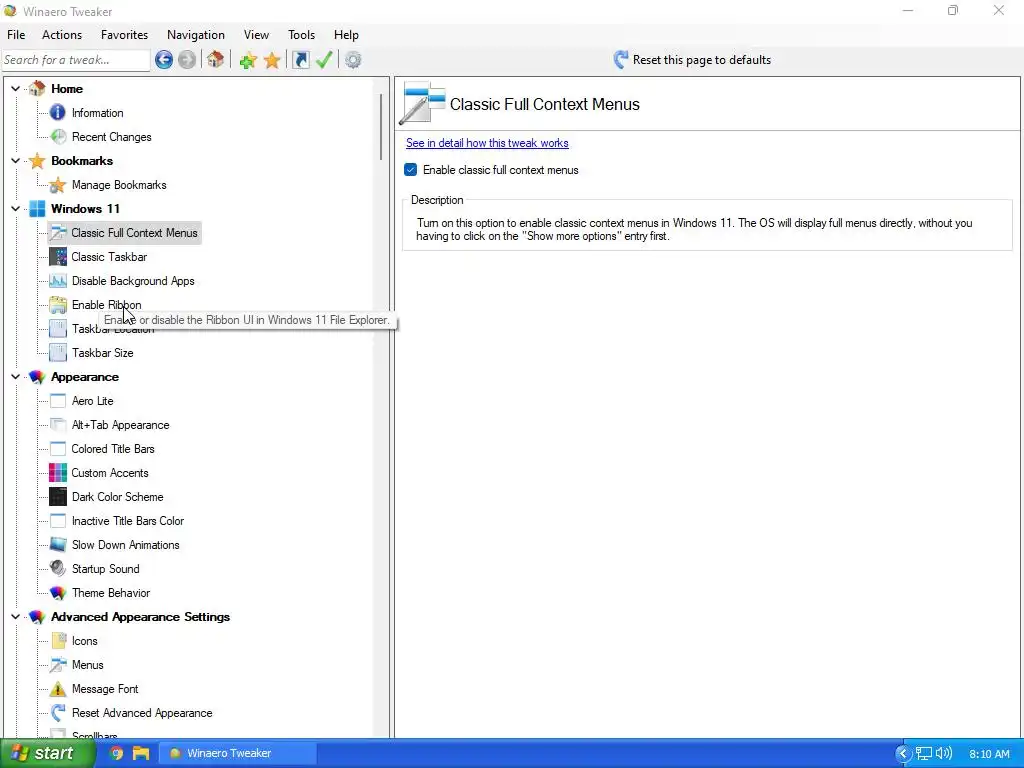Screen dimensions: 1024x768
Task: Collapse the Home tree section
Action: pyautogui.click(x=15, y=88)
